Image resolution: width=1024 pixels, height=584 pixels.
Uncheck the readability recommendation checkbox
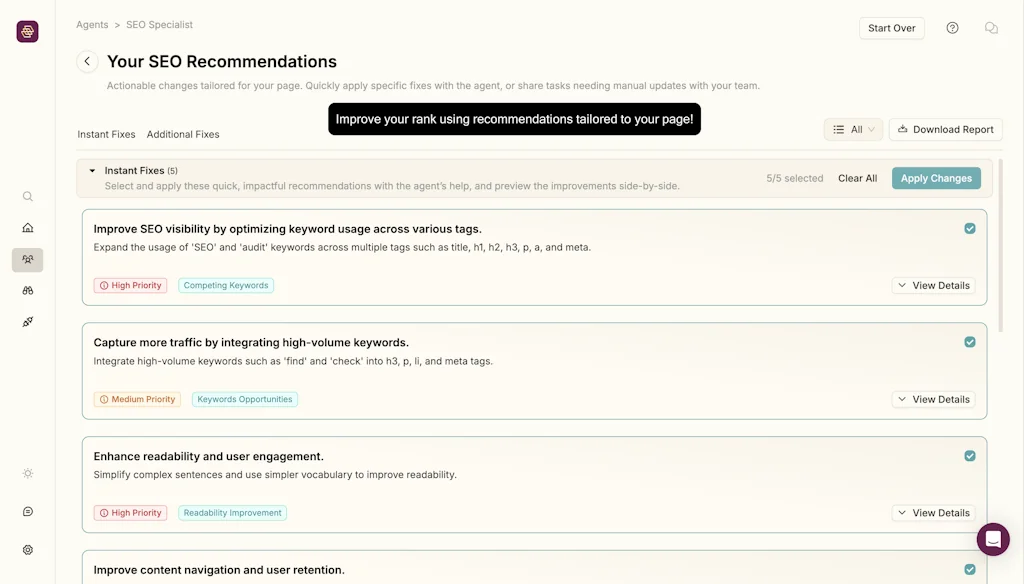pyautogui.click(x=970, y=456)
